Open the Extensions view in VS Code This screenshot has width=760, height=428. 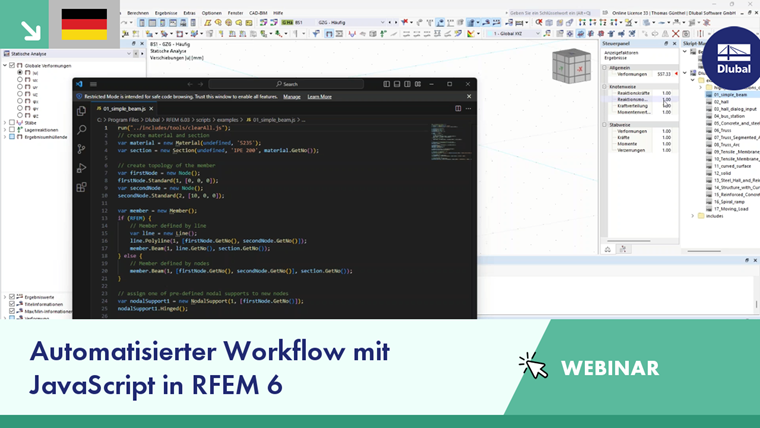coord(81,187)
